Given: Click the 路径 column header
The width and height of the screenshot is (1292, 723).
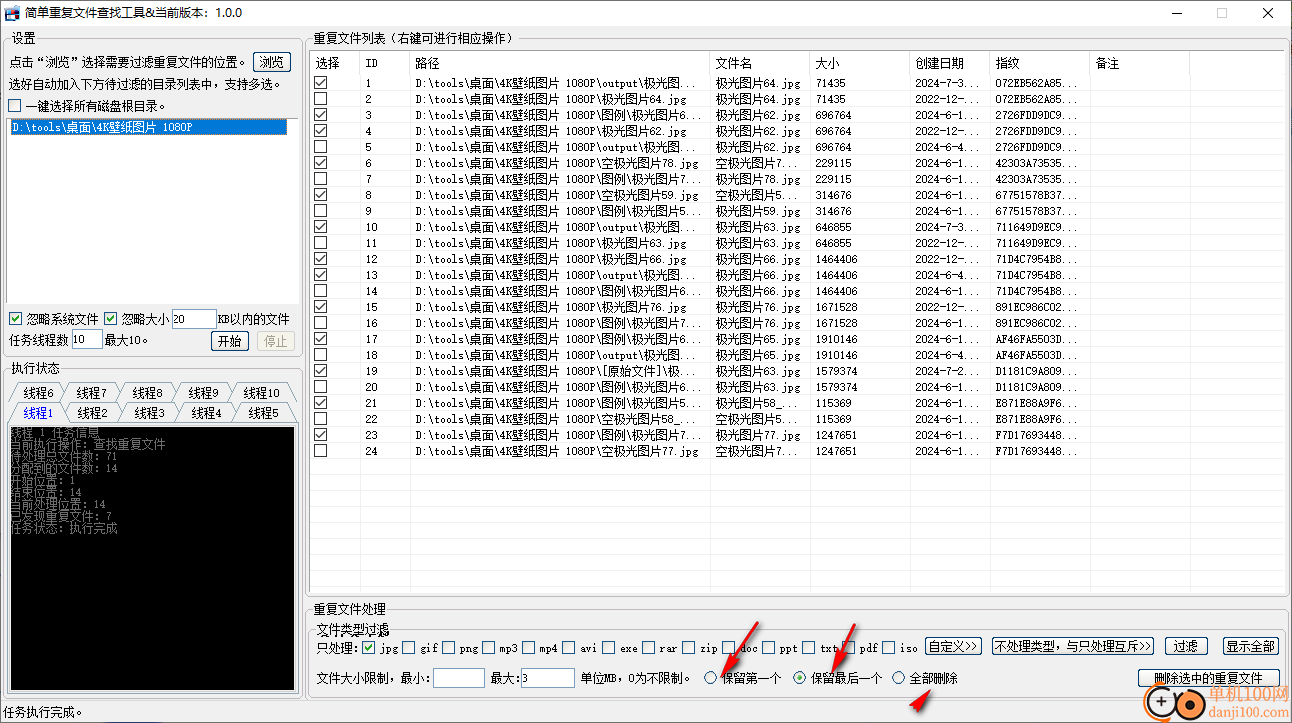Looking at the screenshot, I should (x=560, y=63).
